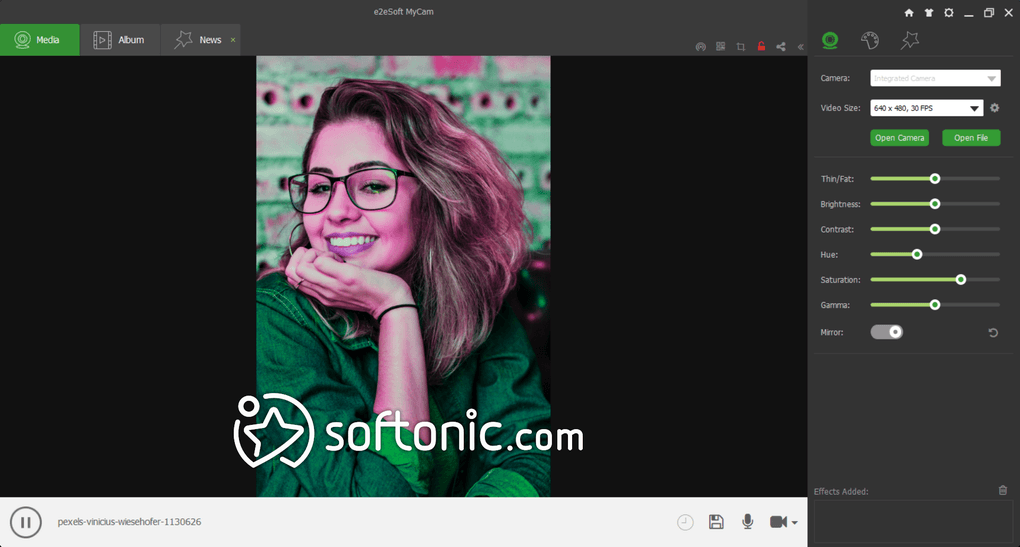Save snapshot with floppy disk icon

coord(716,522)
